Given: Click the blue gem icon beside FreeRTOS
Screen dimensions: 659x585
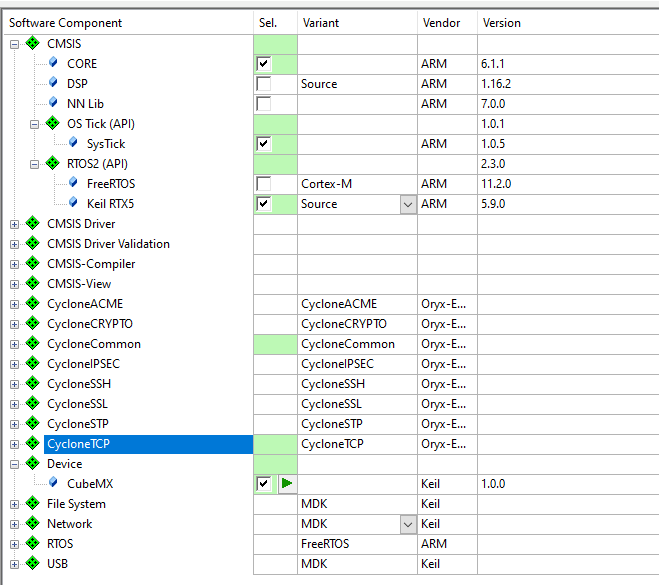Looking at the screenshot, I should click(74, 184).
